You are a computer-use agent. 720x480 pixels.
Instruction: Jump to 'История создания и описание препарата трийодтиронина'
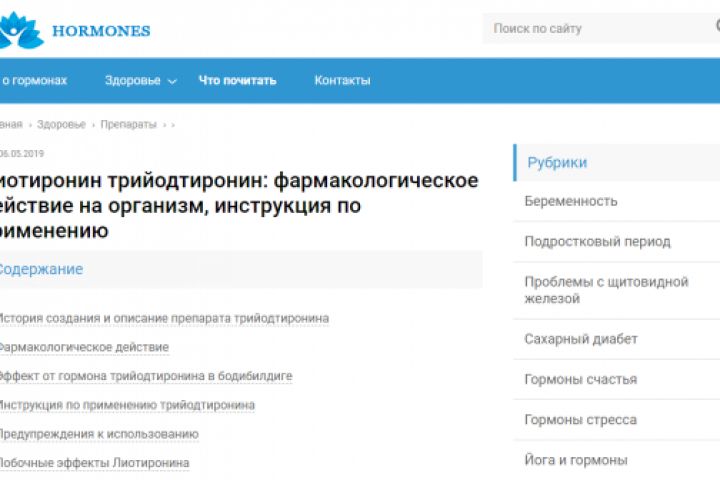click(x=164, y=318)
